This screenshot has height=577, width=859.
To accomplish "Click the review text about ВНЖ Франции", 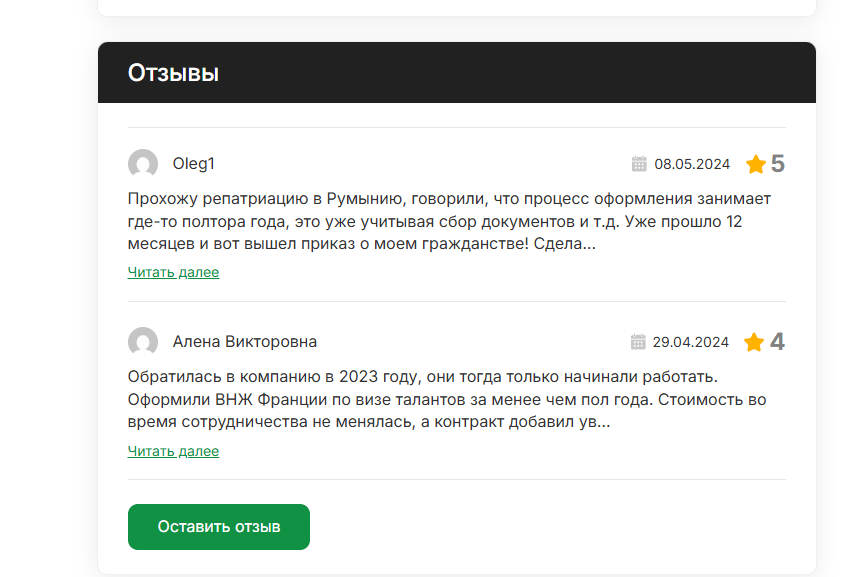I will click(x=446, y=399).
